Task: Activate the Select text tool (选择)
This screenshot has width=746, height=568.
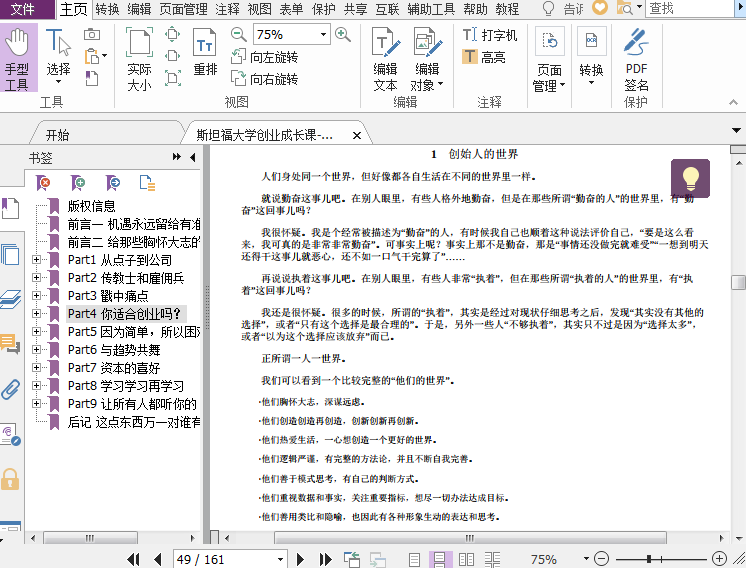Action: [x=58, y=57]
